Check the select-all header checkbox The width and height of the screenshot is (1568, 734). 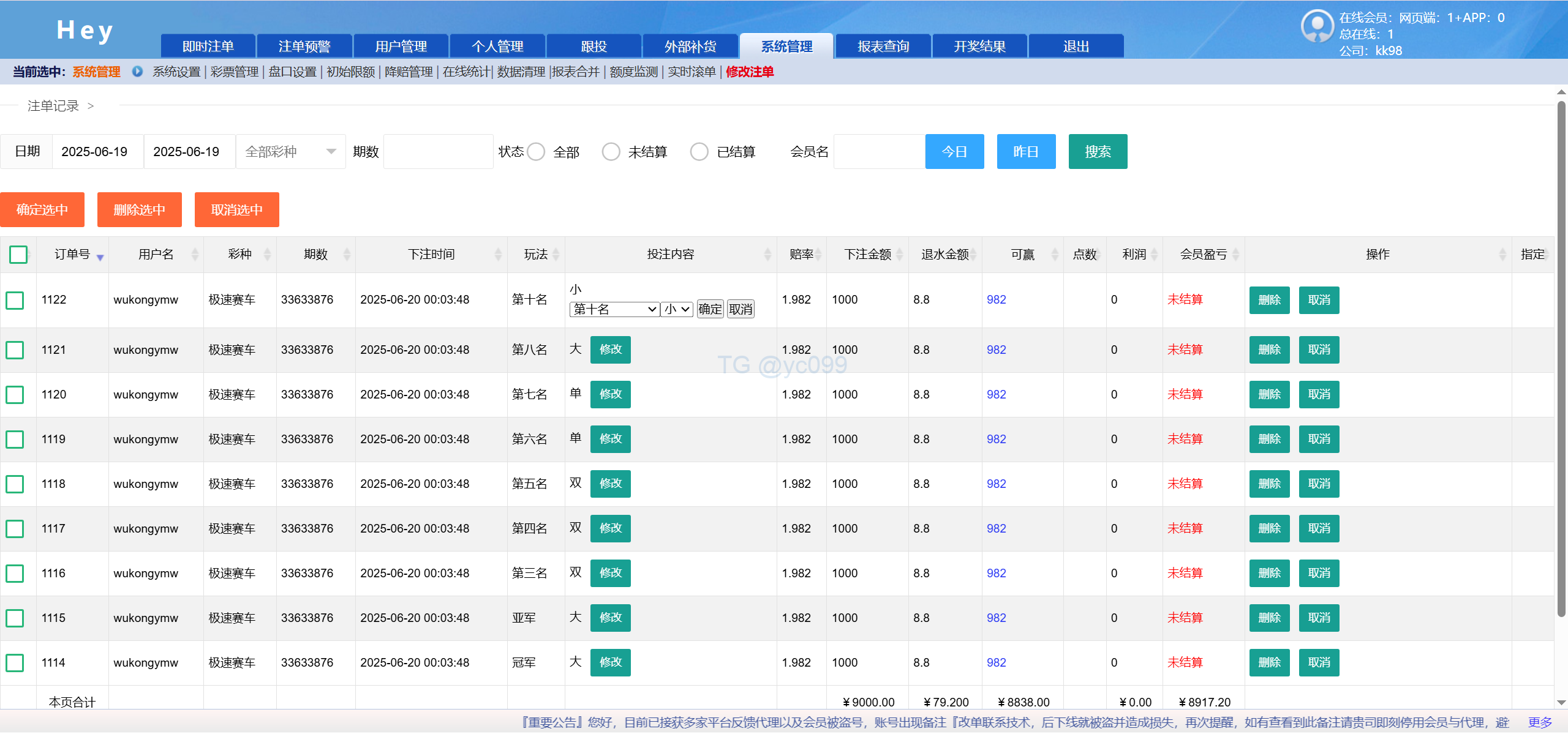[x=18, y=254]
